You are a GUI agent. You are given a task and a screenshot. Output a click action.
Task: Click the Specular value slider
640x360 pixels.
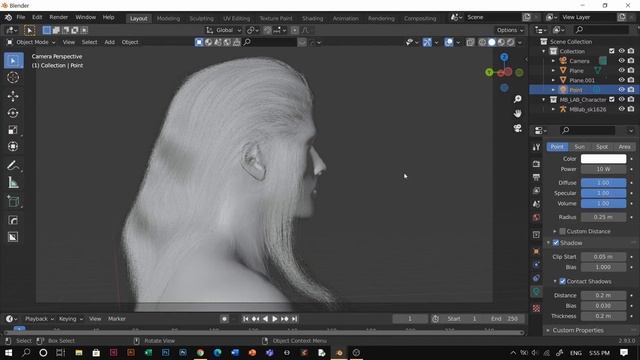(603, 193)
